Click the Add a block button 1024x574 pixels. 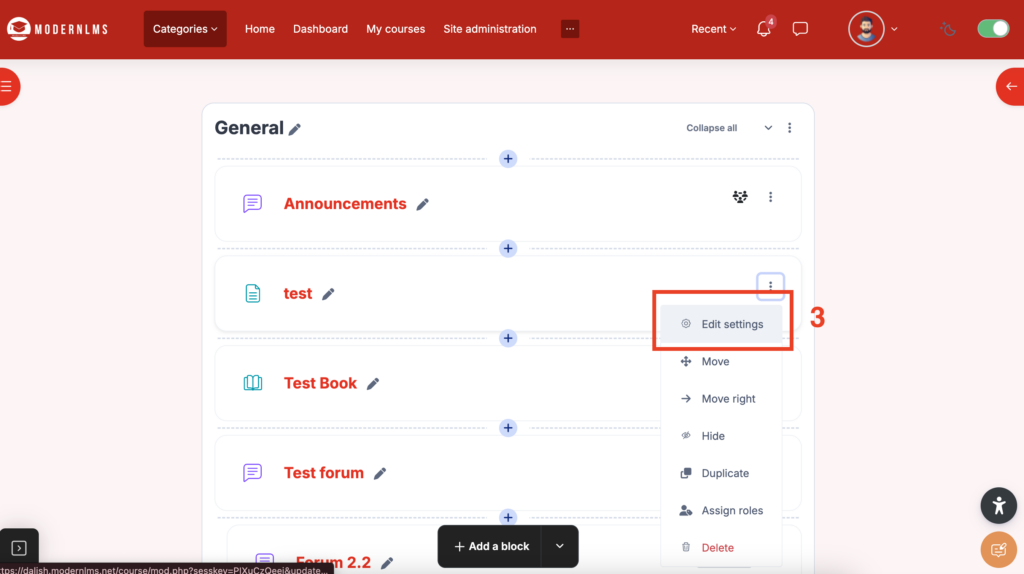[491, 546]
